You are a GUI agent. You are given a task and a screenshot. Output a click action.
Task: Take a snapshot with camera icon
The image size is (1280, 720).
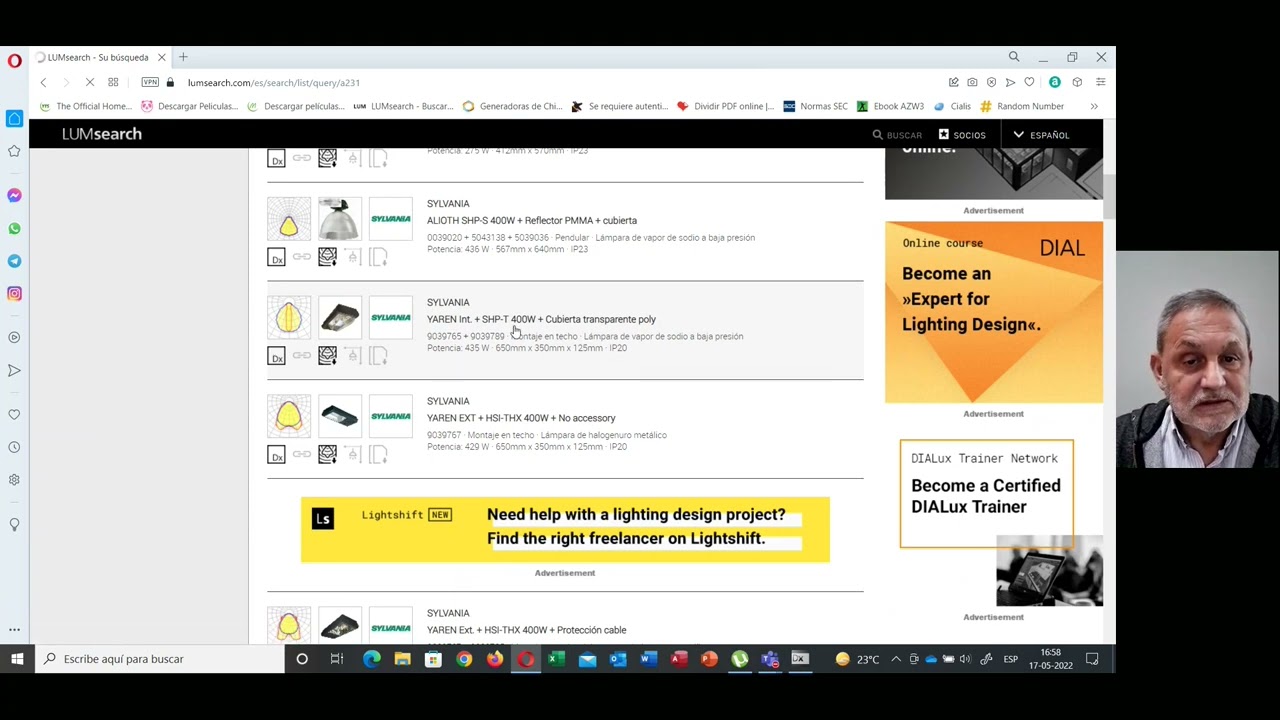(x=972, y=82)
